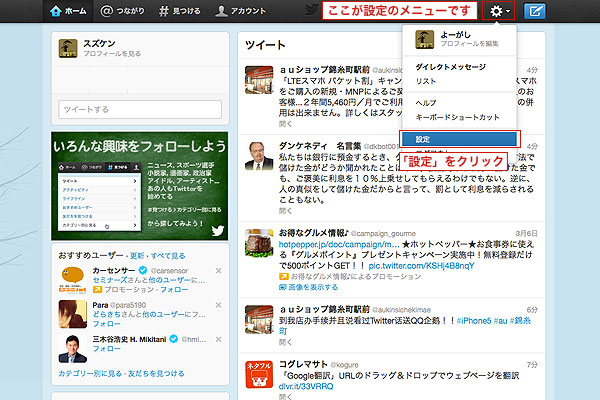Click the Twitter bird logo in top bar
The image size is (600, 400).
coord(312,10)
